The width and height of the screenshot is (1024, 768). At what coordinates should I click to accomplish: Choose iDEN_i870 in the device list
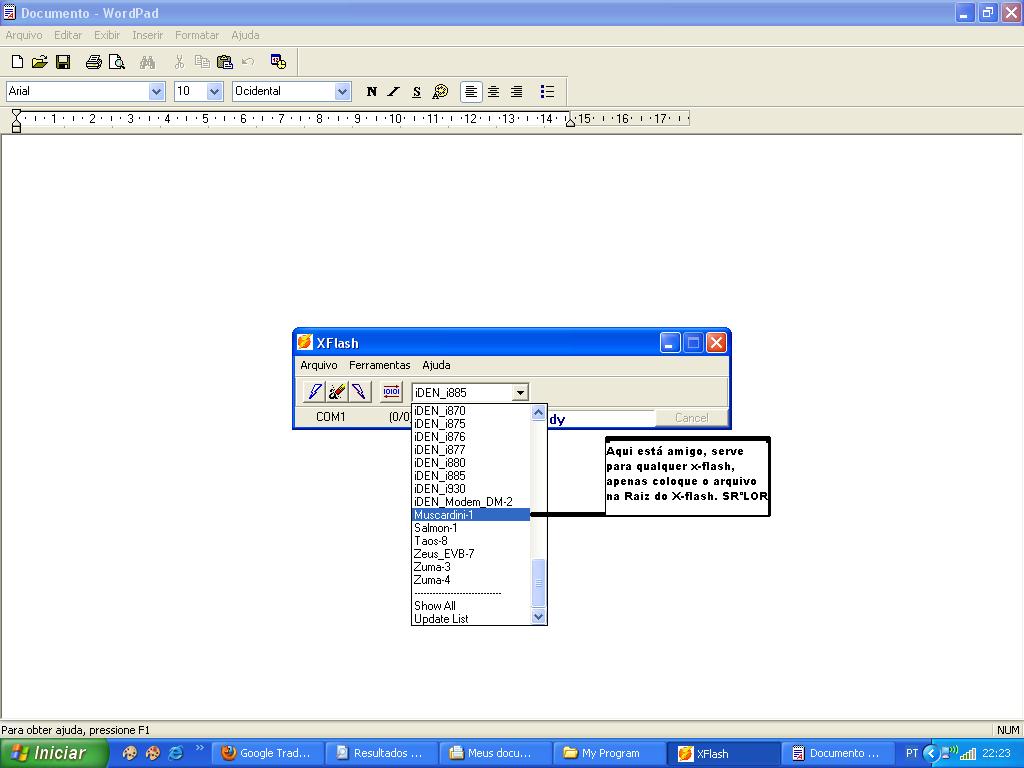(x=471, y=411)
